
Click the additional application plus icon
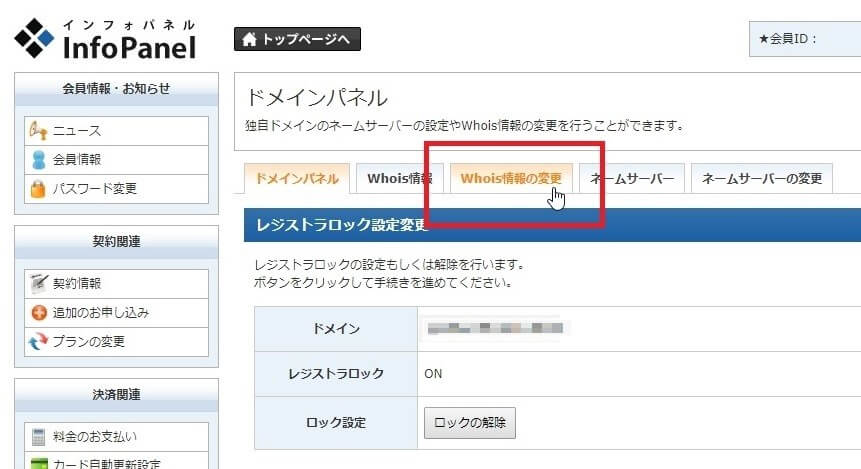(x=38, y=312)
